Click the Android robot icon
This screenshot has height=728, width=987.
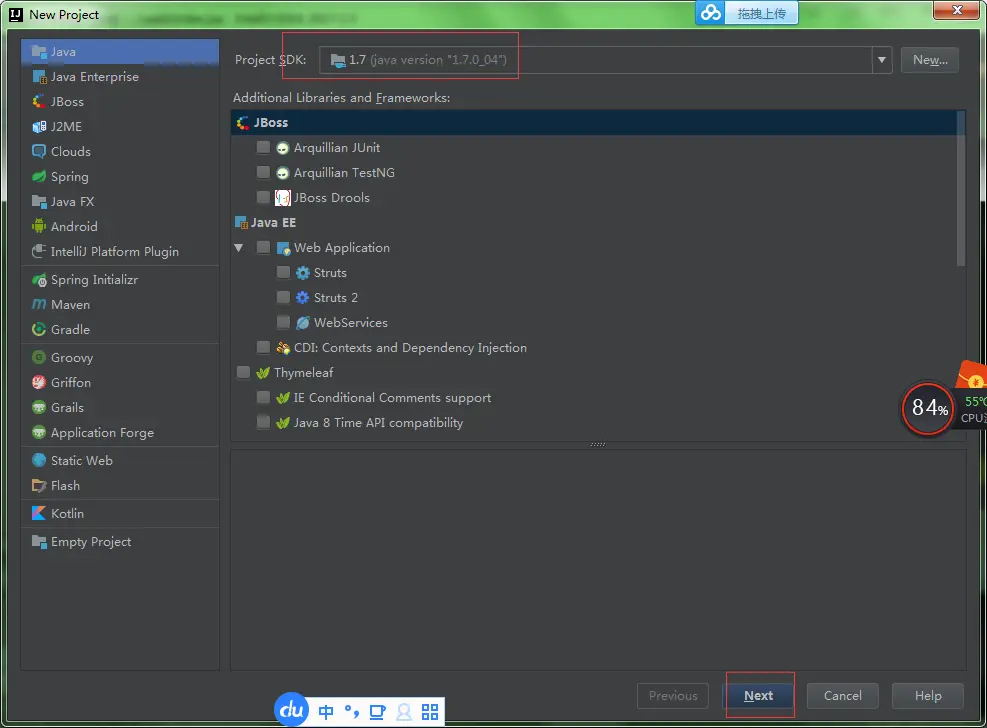tap(39, 227)
